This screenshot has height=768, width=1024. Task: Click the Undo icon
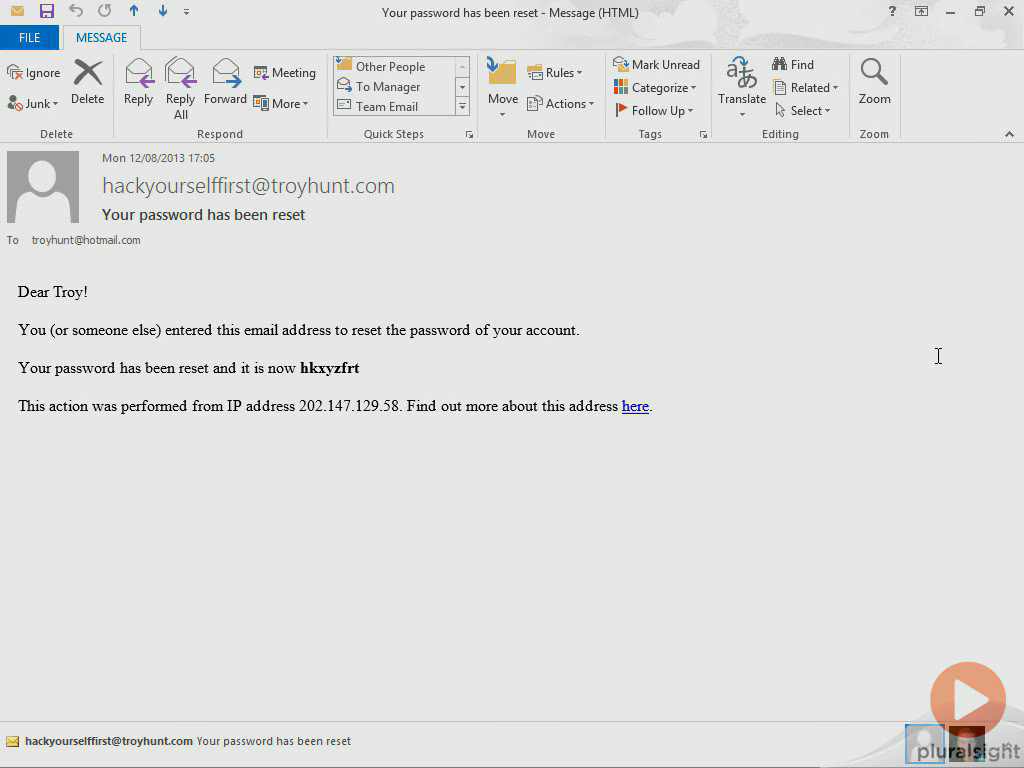76,11
